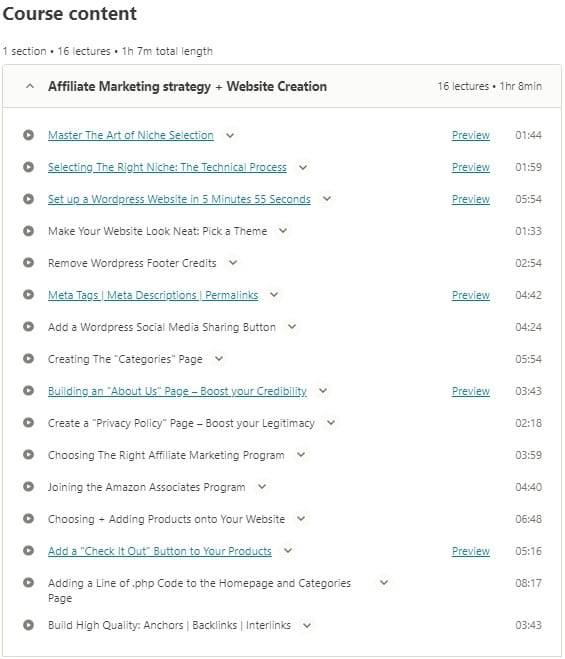Preview the Meta Tags lecture
Image resolution: width=565 pixels, height=659 pixels.
pyautogui.click(x=471, y=295)
